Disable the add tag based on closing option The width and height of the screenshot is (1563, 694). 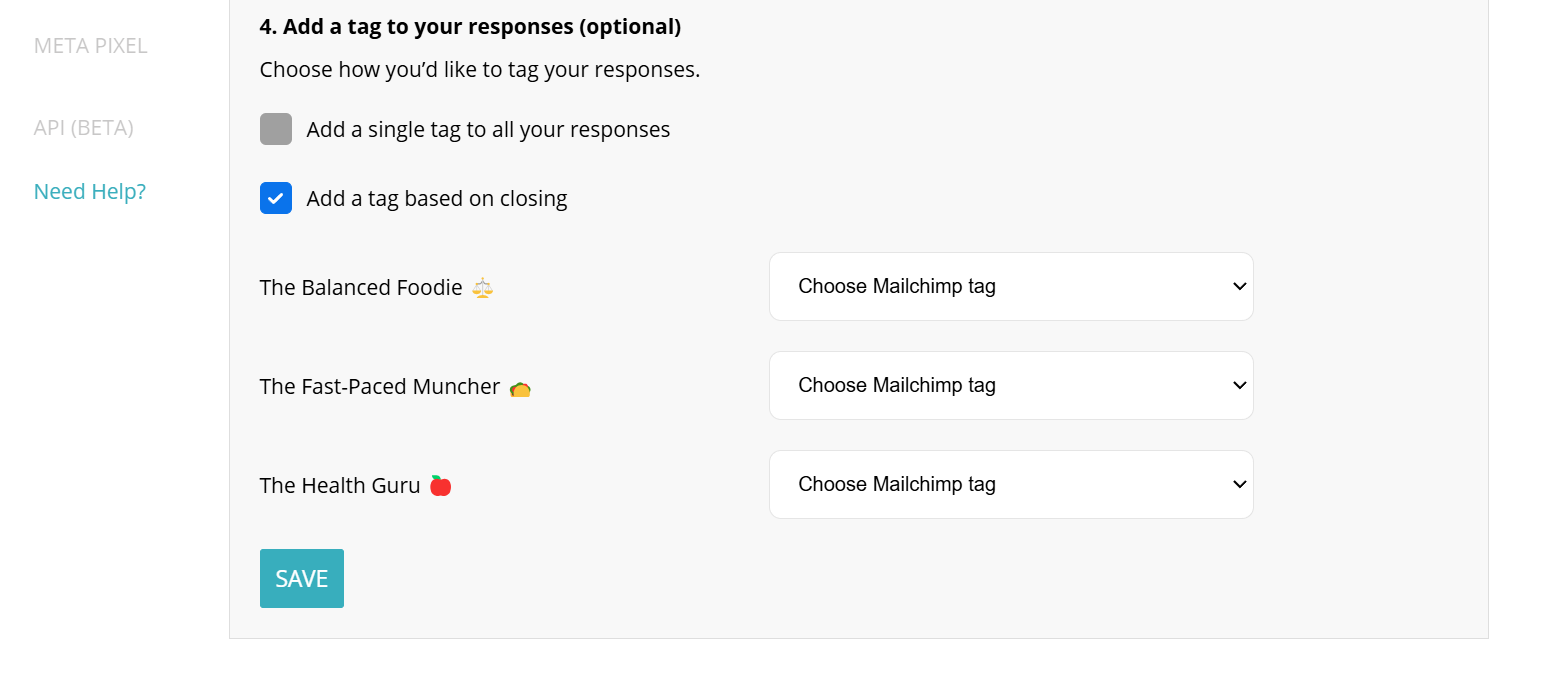(x=275, y=197)
